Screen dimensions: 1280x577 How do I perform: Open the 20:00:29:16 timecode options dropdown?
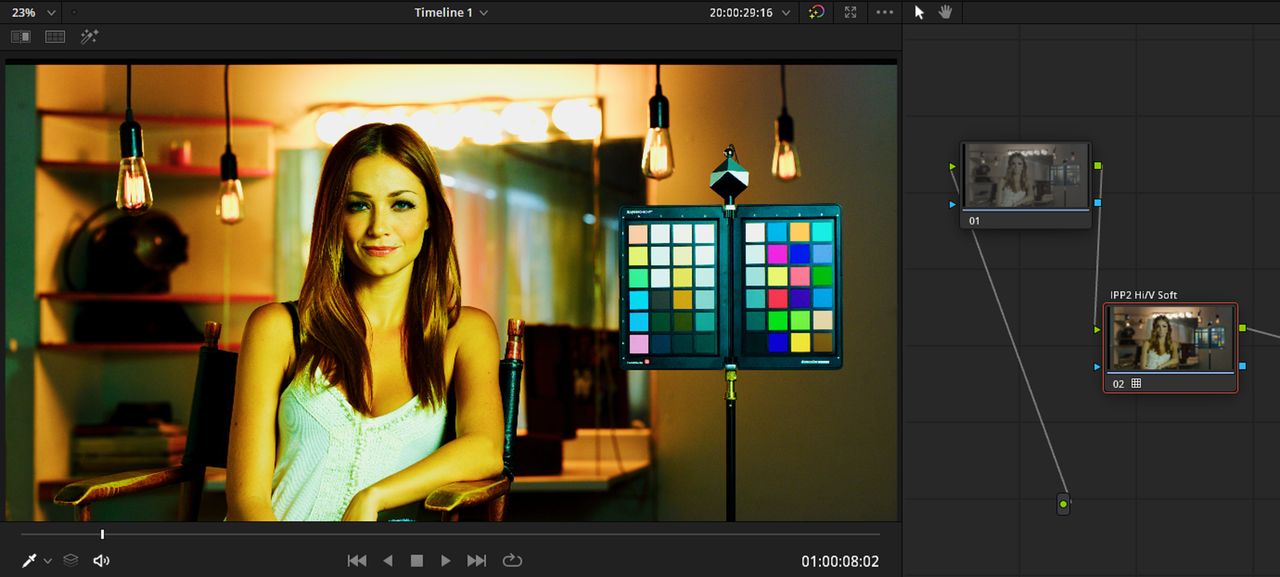click(x=786, y=13)
